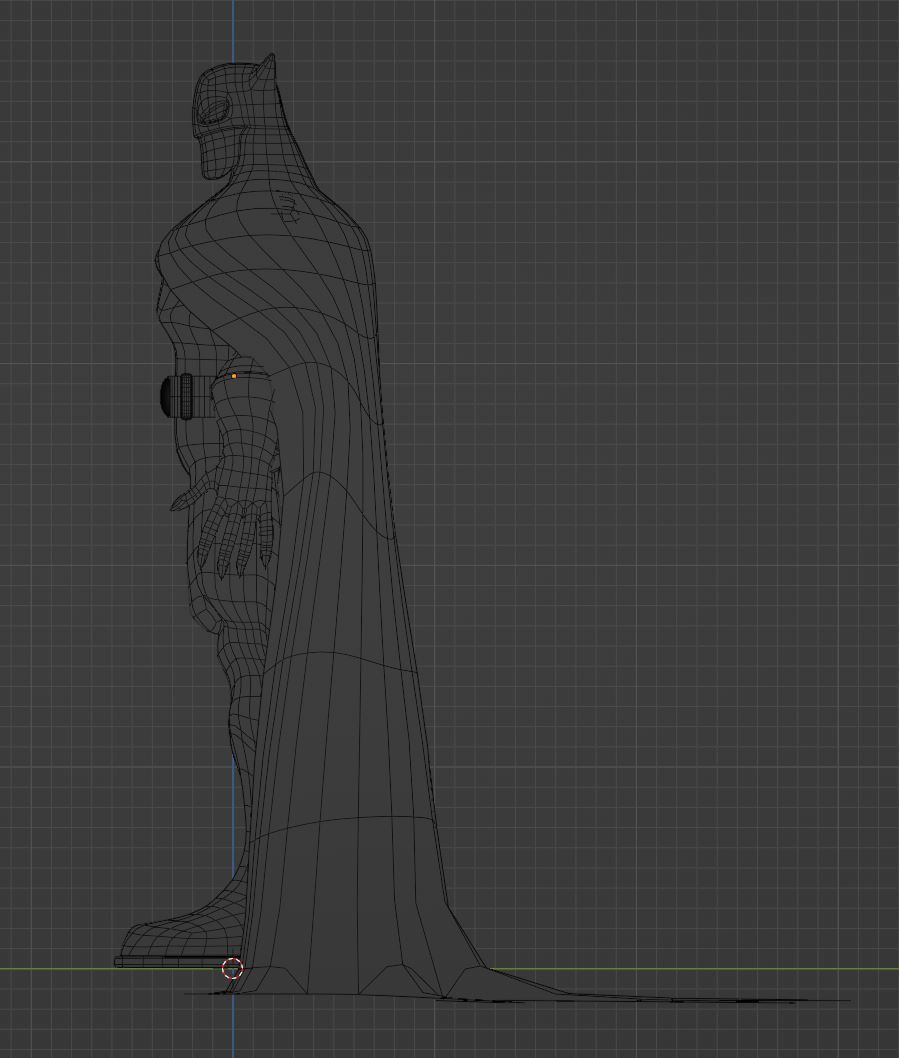Select the utility belt buckle mesh
This screenshot has width=899, height=1058.
pos(167,396)
